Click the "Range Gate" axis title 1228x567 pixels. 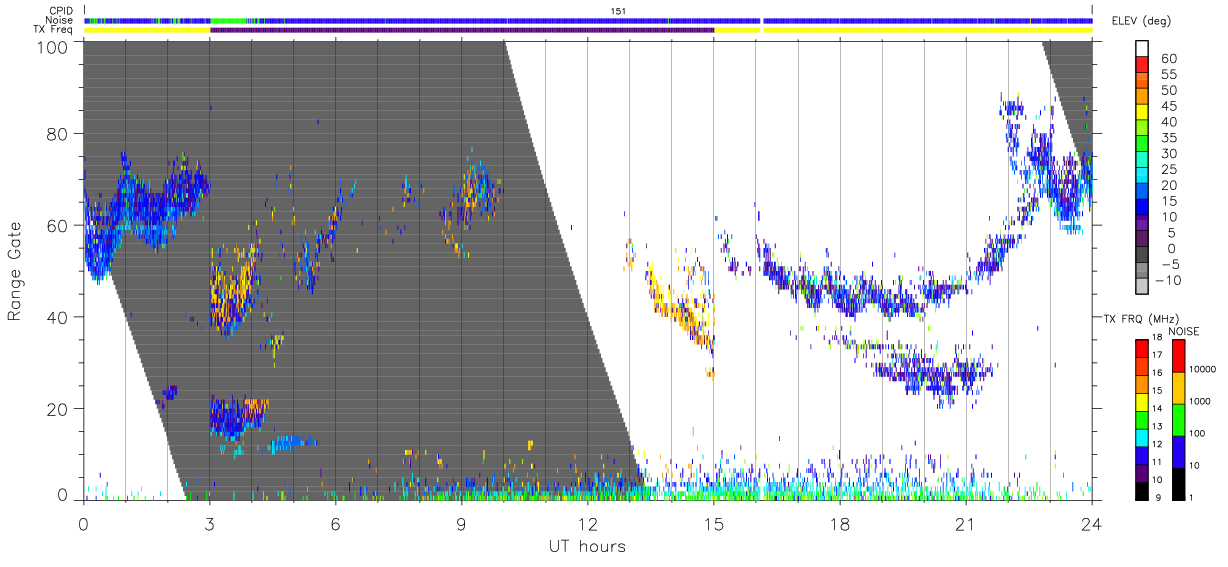click(x=14, y=271)
